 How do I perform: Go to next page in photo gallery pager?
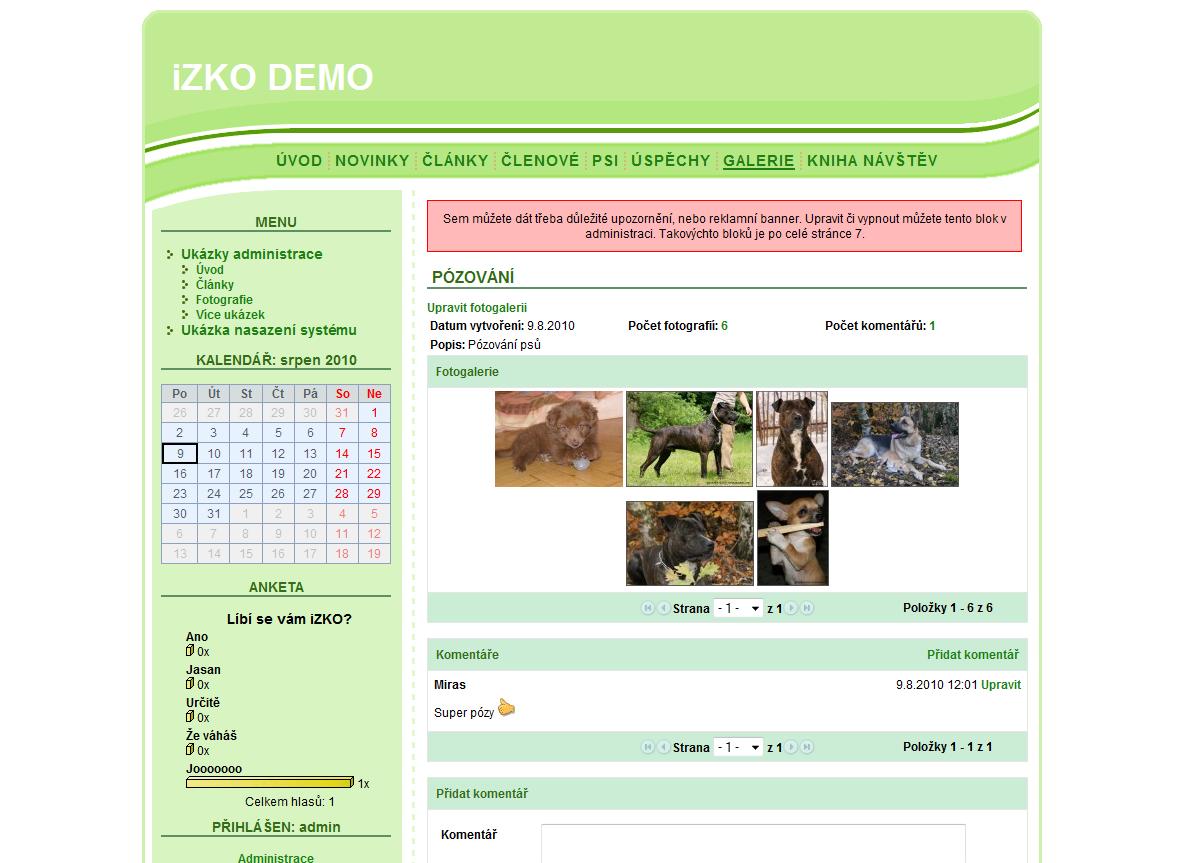791,608
